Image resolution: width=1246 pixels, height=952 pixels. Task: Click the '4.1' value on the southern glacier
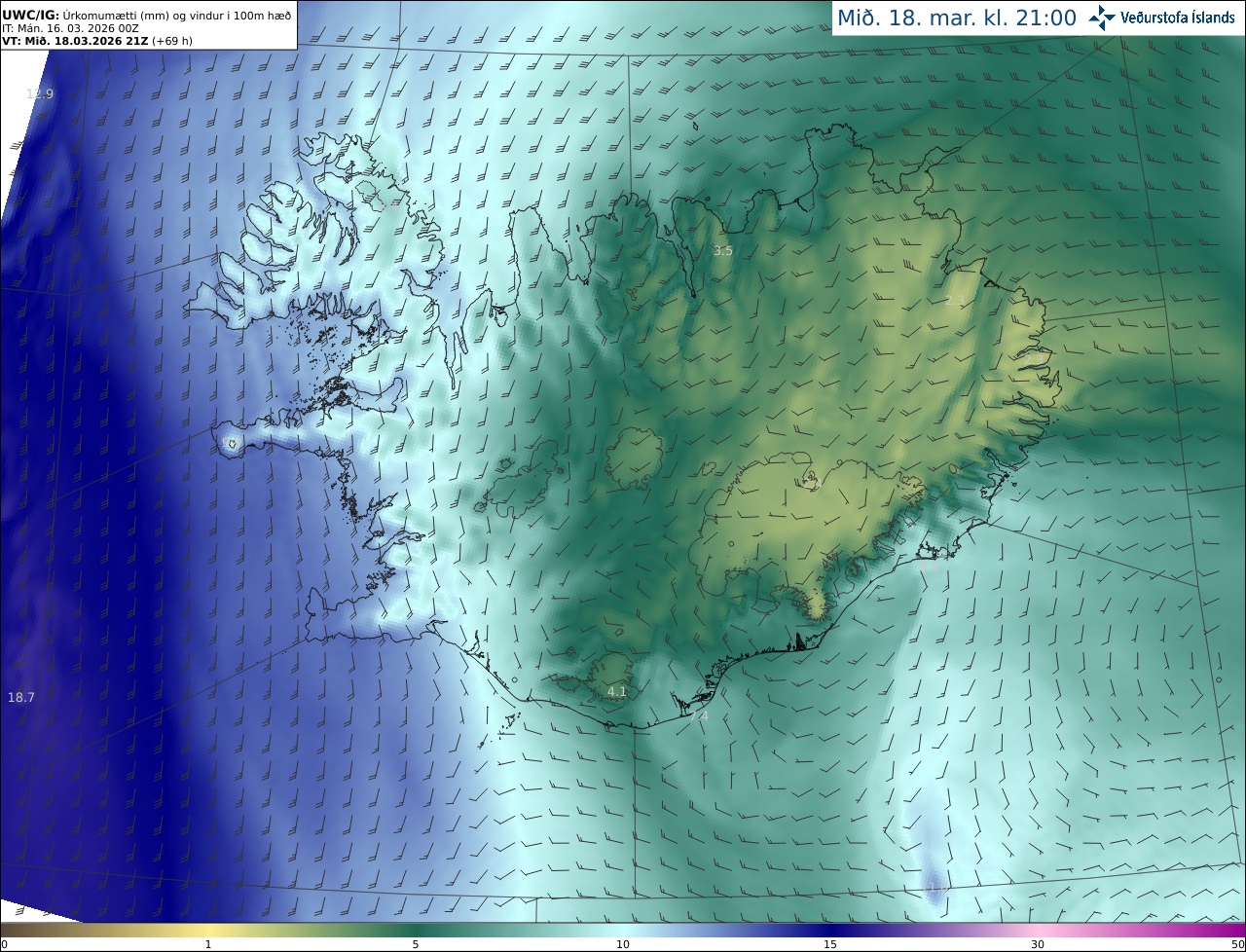click(x=617, y=692)
